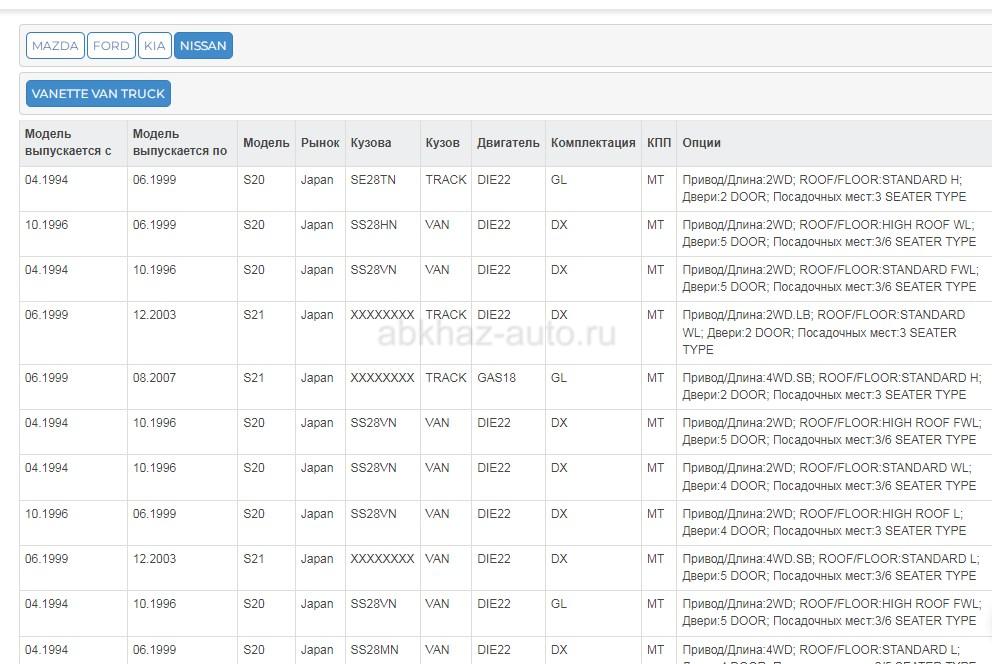The width and height of the screenshot is (992, 664).
Task: Select the SE28TN body code cell
Action: click(x=373, y=180)
